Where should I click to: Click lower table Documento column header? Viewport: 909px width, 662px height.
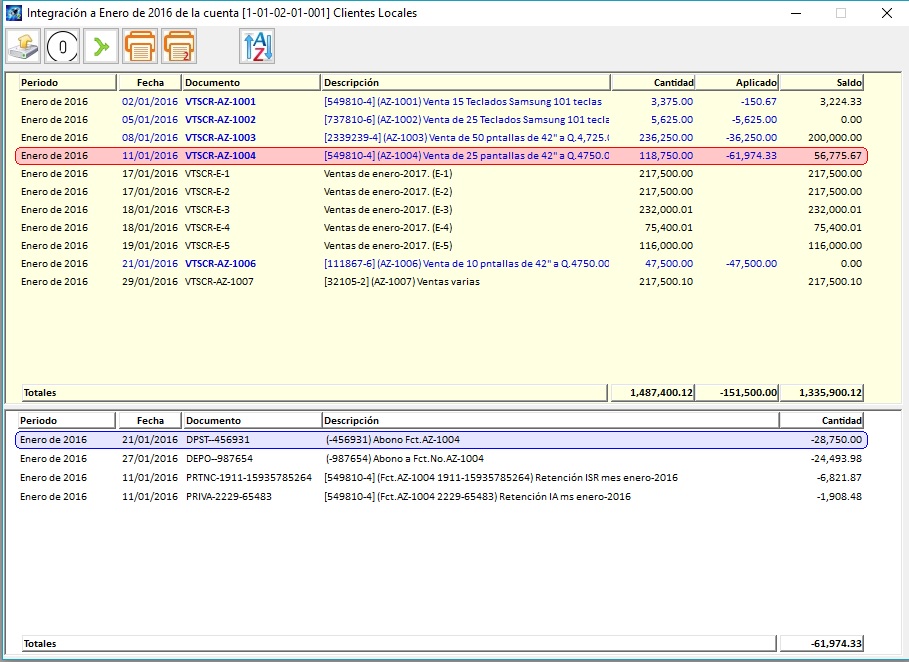[252, 421]
